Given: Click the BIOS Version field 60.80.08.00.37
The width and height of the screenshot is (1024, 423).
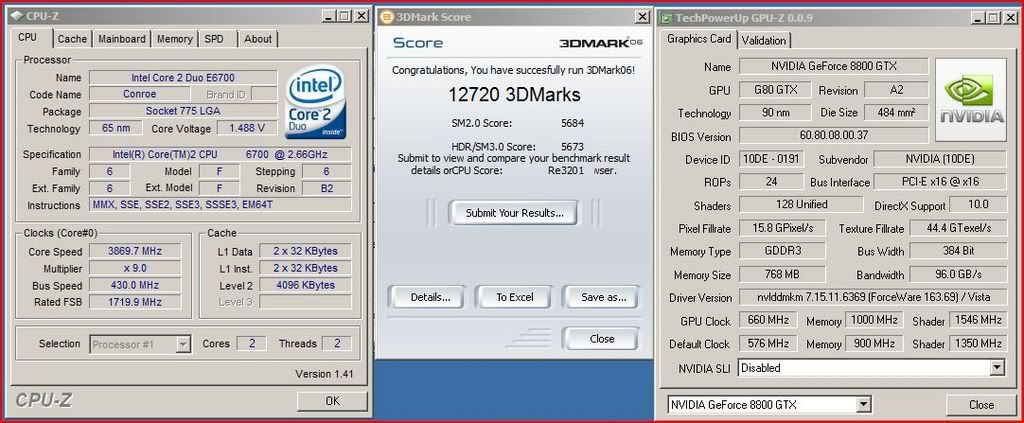Looking at the screenshot, I should pyautogui.click(x=833, y=136).
